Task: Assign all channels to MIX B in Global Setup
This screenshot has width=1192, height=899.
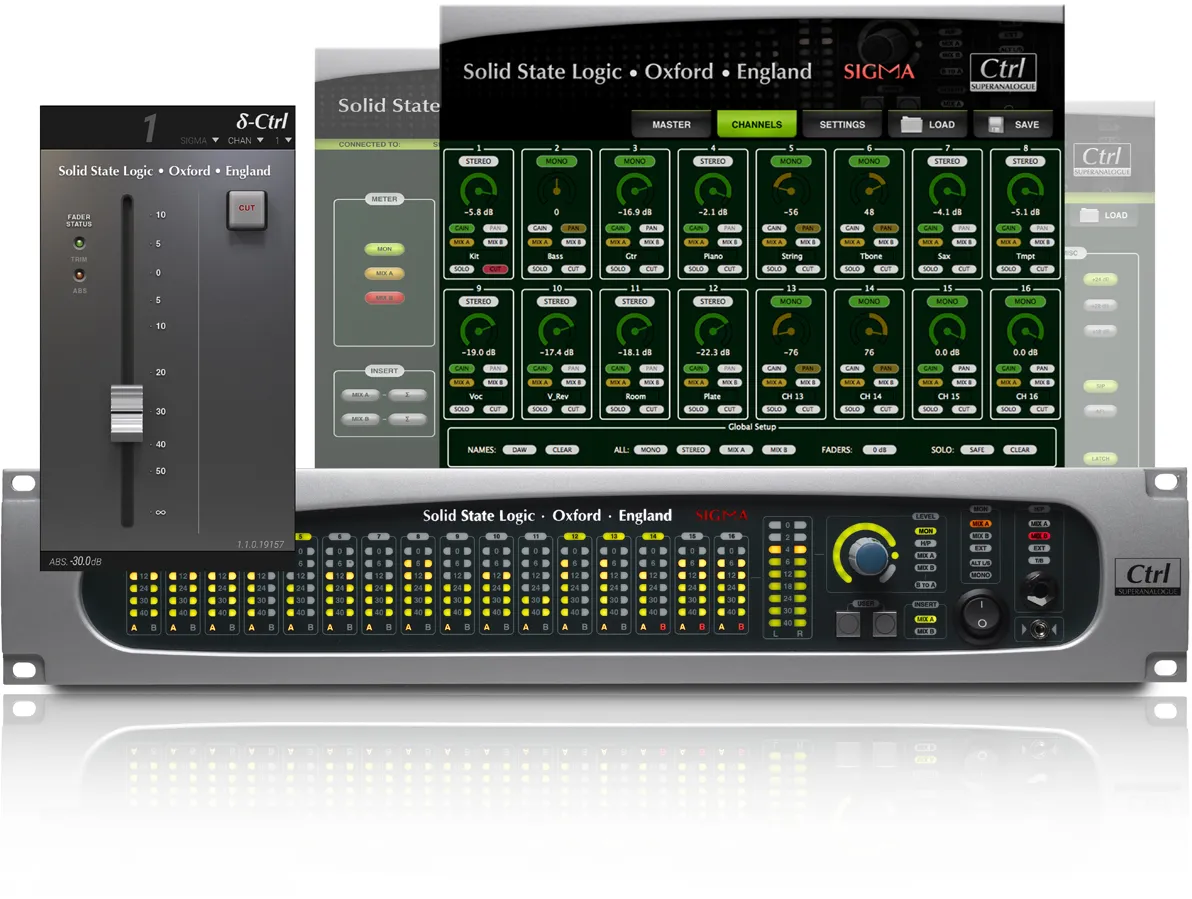Action: [x=779, y=450]
